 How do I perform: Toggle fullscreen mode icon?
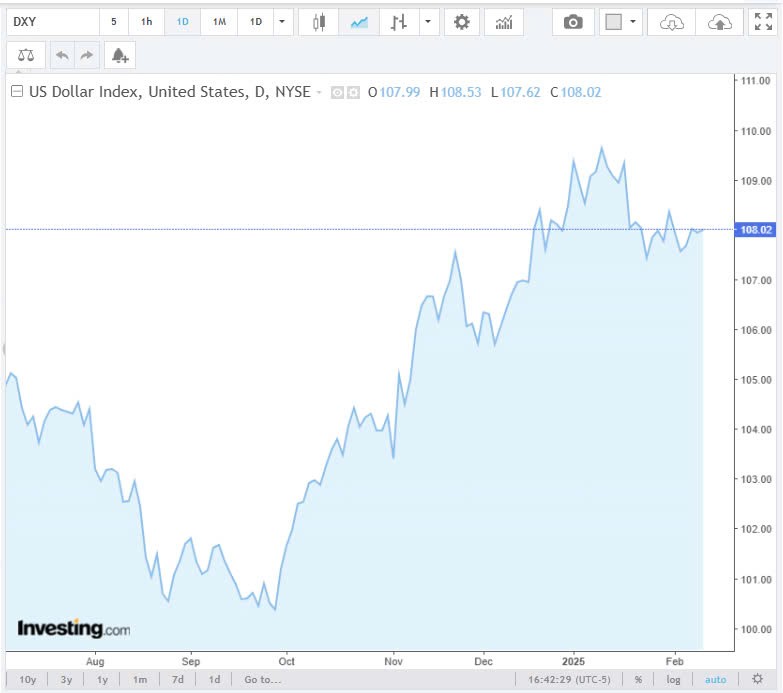[763, 22]
